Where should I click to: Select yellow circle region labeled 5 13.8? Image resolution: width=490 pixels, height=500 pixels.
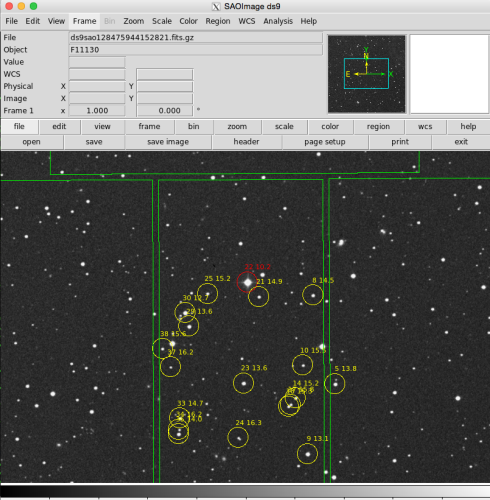click(335, 384)
